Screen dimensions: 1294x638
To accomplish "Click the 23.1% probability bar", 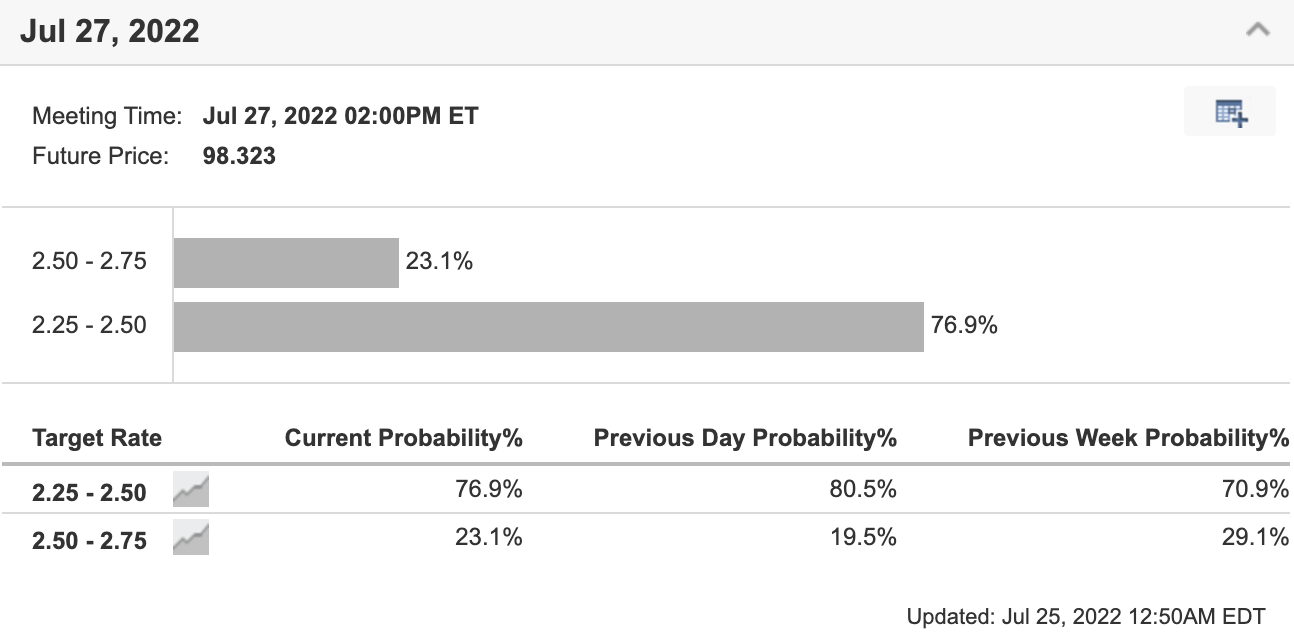I will point(286,263).
